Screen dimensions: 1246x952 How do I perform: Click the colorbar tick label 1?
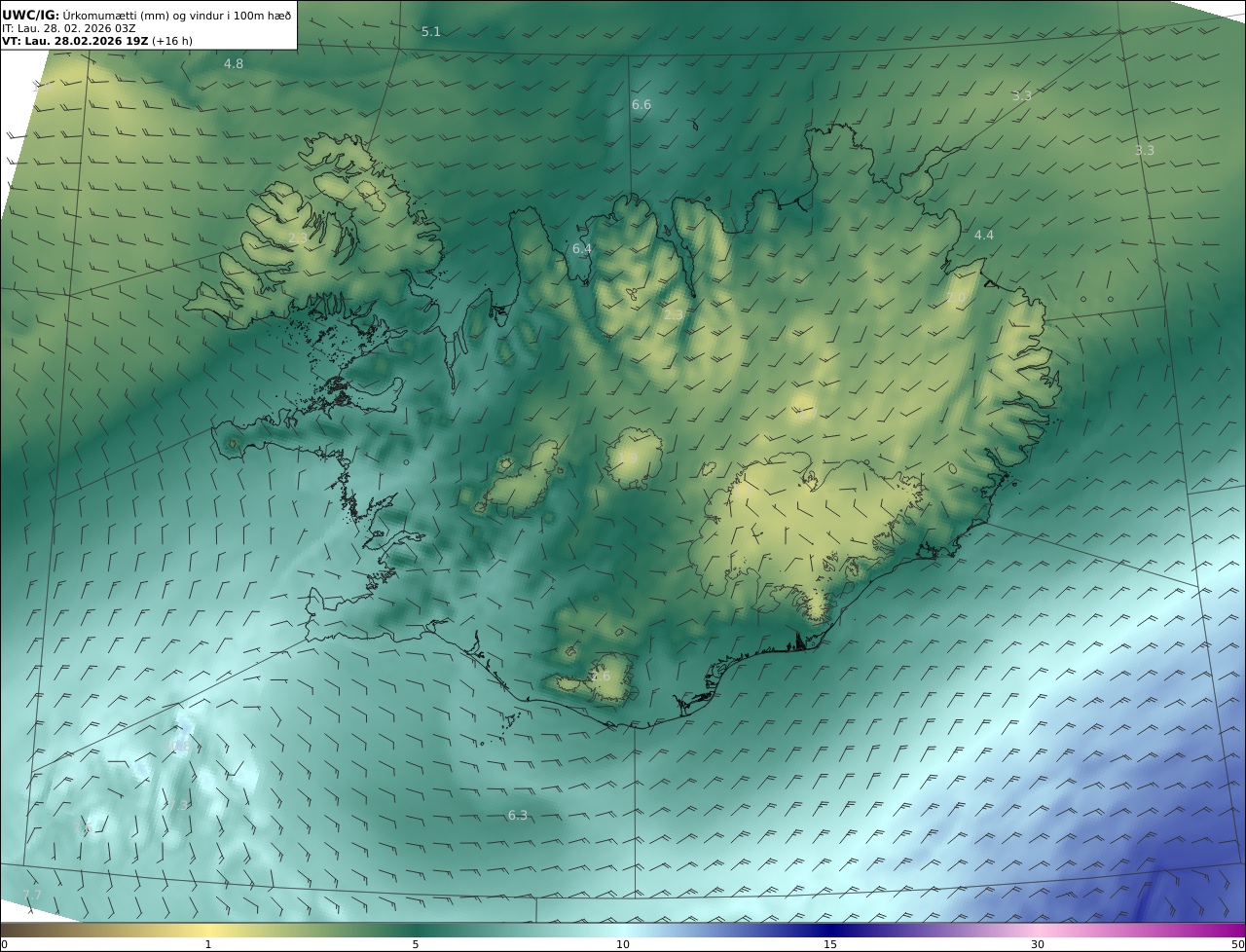[208, 944]
